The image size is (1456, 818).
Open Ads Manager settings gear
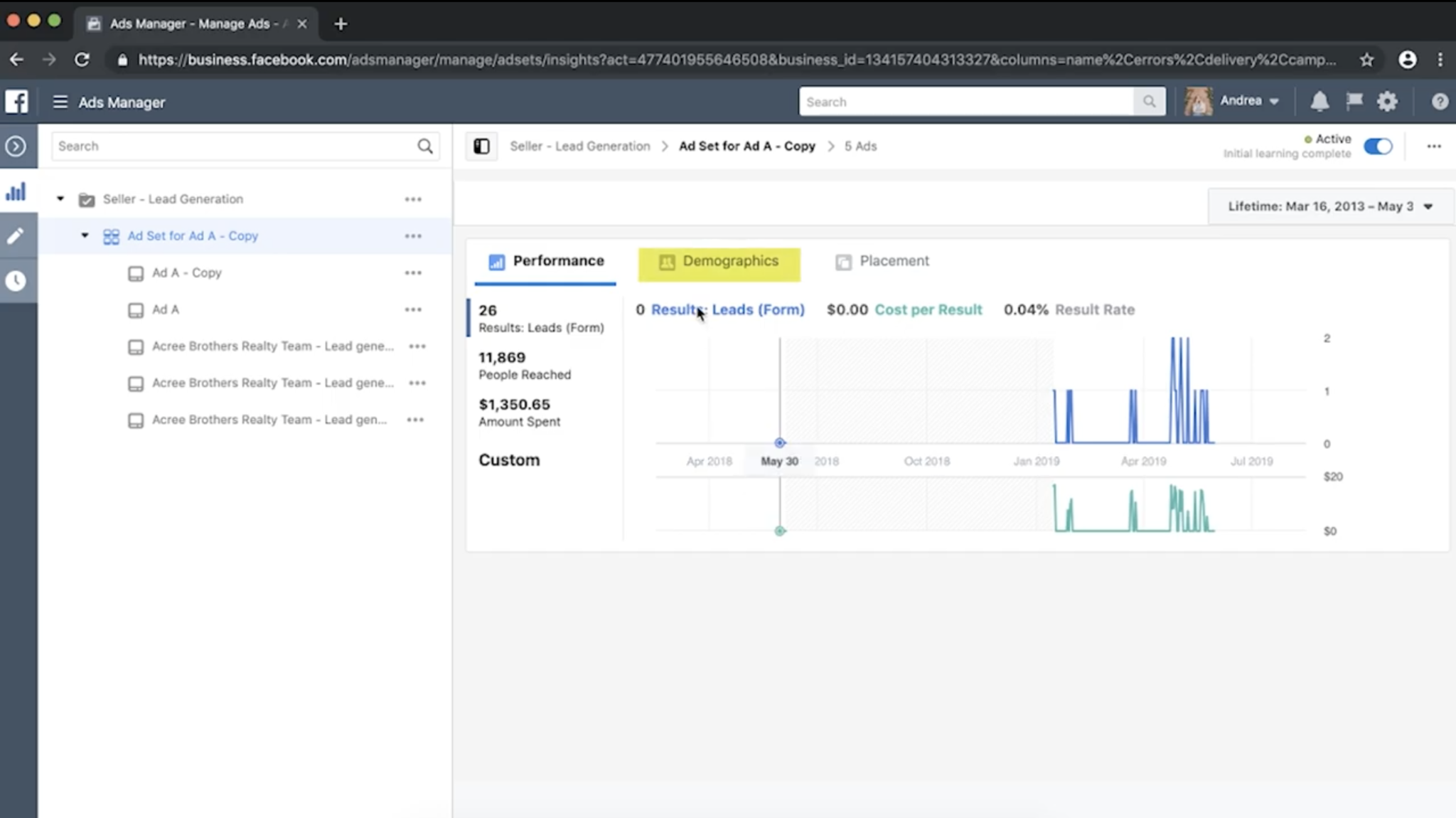pyautogui.click(x=1387, y=101)
